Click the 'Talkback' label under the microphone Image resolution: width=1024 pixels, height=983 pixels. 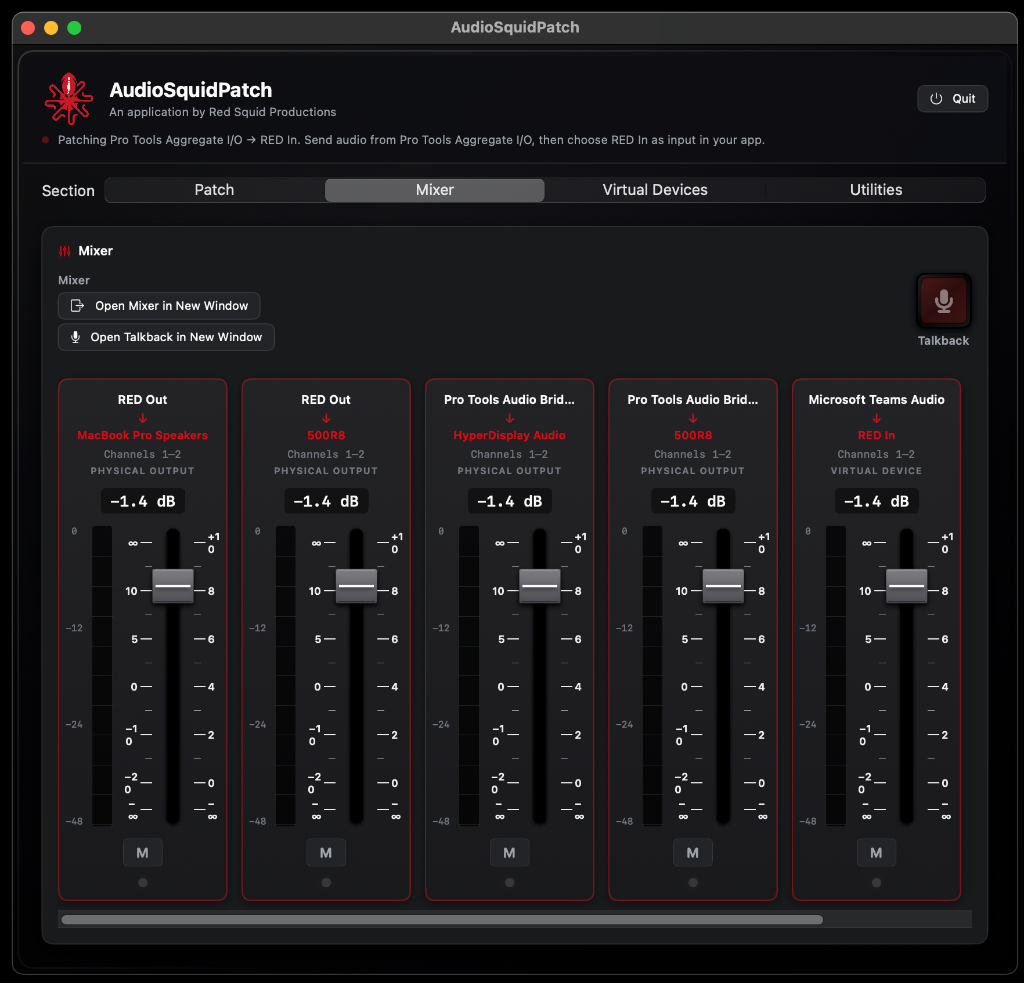943,341
